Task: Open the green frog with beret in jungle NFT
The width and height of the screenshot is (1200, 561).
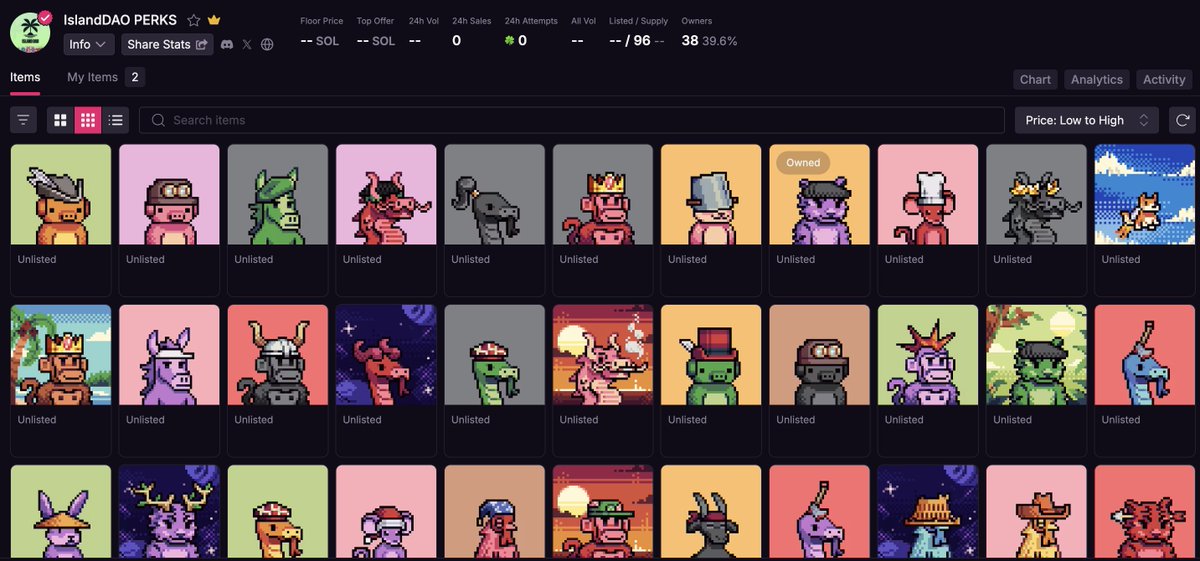Action: coord(1036,355)
